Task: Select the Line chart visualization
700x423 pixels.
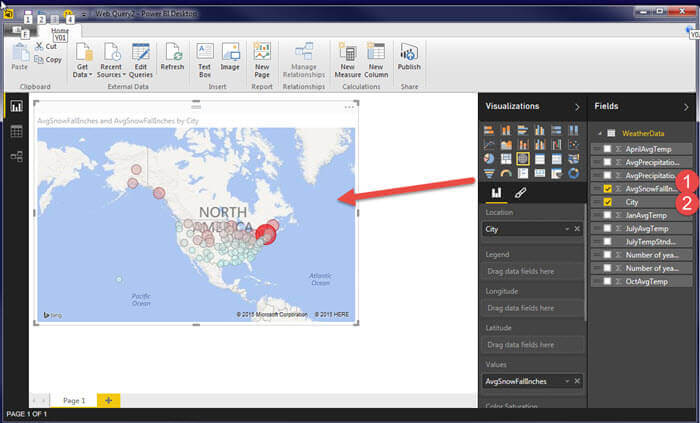Action: click(489, 145)
